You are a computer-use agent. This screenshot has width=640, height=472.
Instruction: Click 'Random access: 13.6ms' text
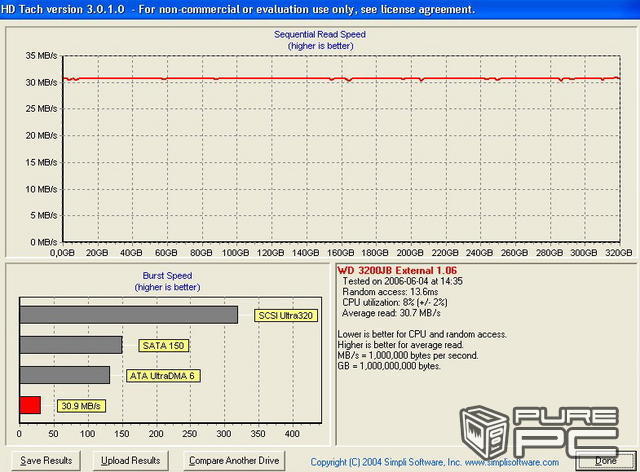(390, 292)
